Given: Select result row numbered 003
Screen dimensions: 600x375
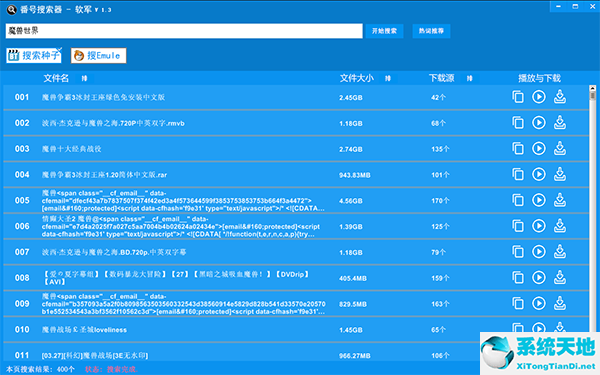Looking at the screenshot, I should pyautogui.click(x=296, y=149).
